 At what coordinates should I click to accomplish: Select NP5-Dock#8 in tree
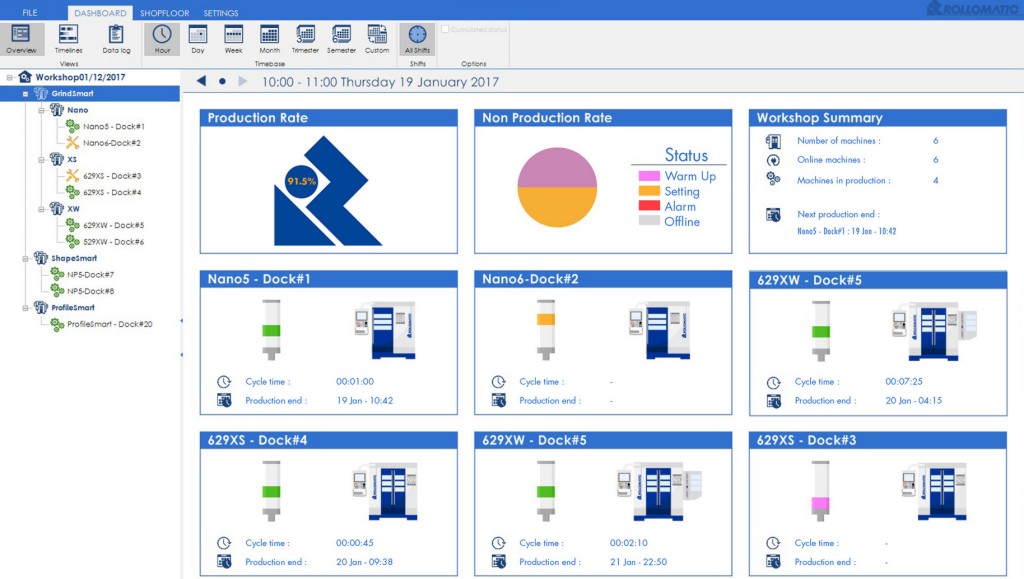pos(90,291)
